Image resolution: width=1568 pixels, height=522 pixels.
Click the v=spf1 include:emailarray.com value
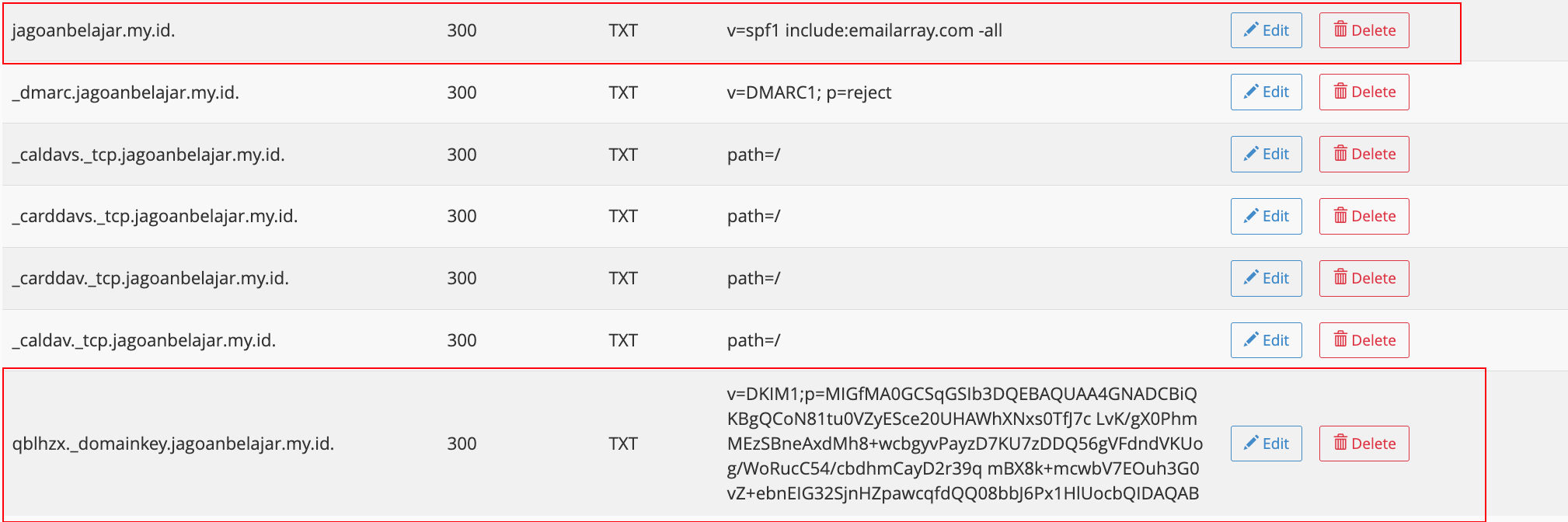tap(864, 30)
